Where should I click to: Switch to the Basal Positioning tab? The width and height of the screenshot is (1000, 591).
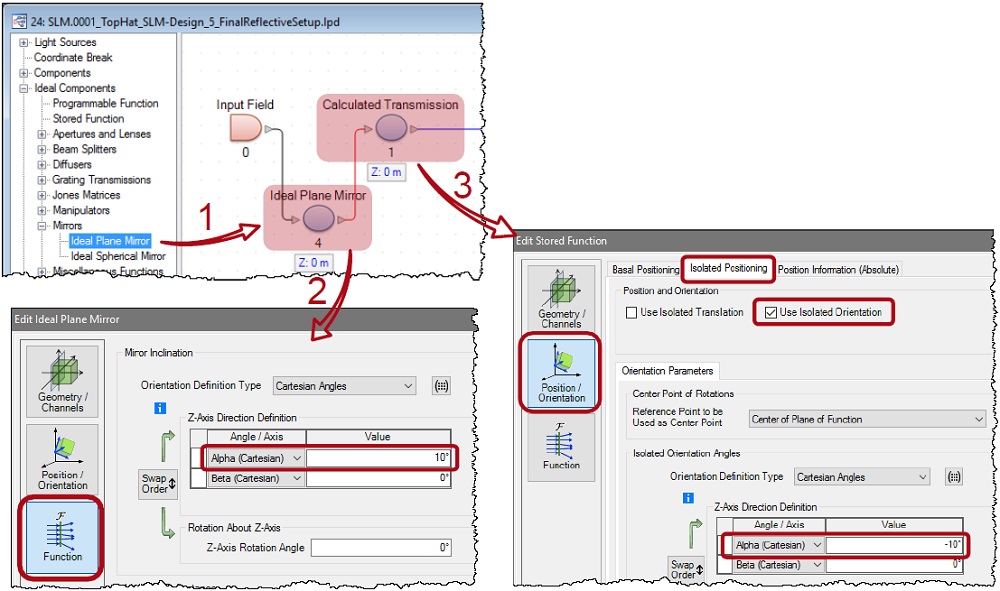tap(644, 269)
